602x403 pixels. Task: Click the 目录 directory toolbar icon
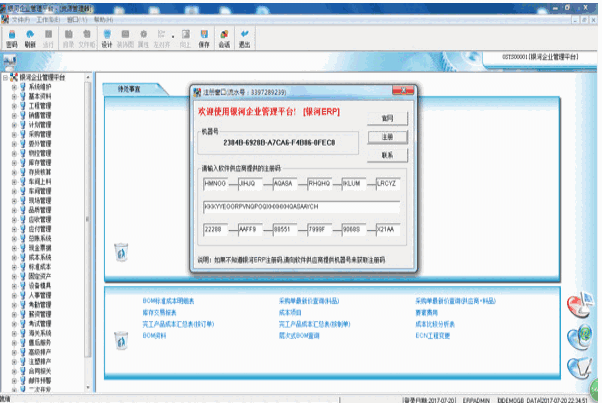click(x=68, y=39)
